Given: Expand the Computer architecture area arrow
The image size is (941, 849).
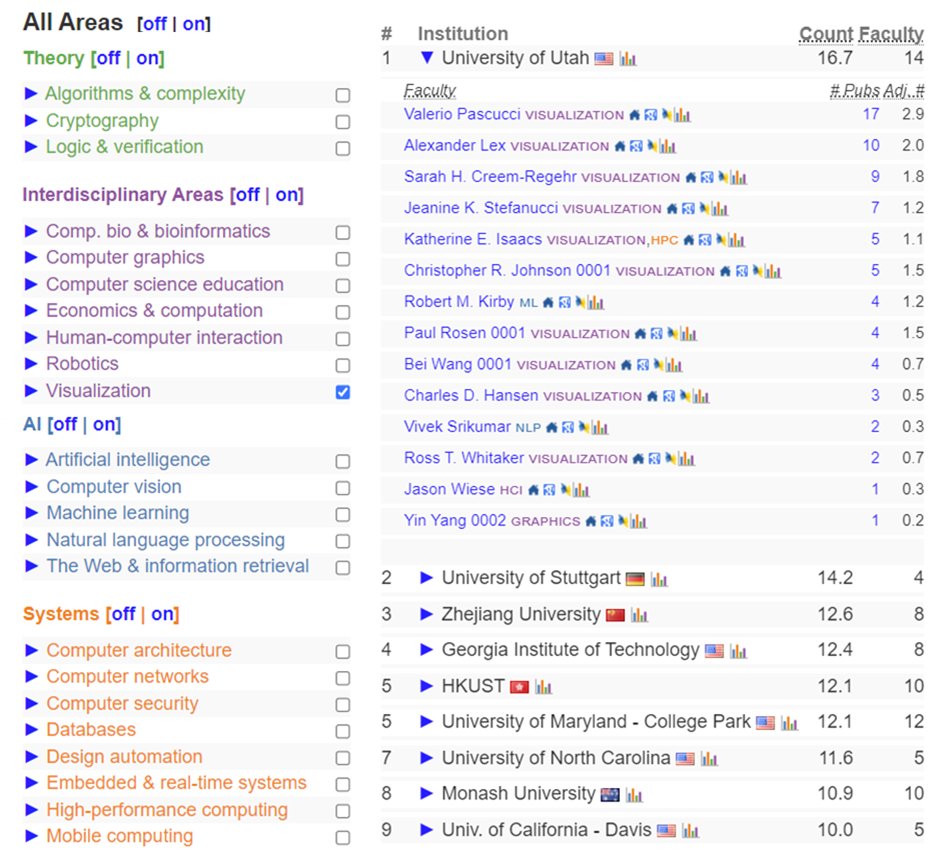Looking at the screenshot, I should pyautogui.click(x=31, y=650).
